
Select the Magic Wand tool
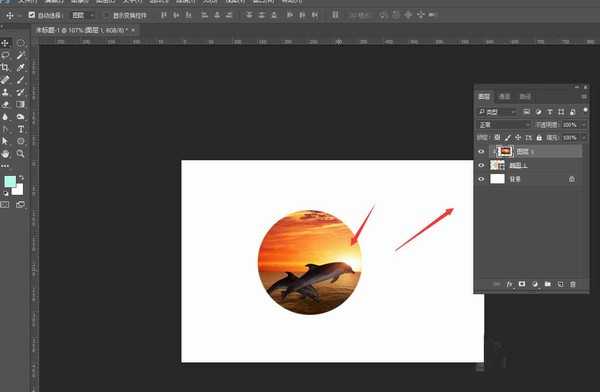point(21,55)
